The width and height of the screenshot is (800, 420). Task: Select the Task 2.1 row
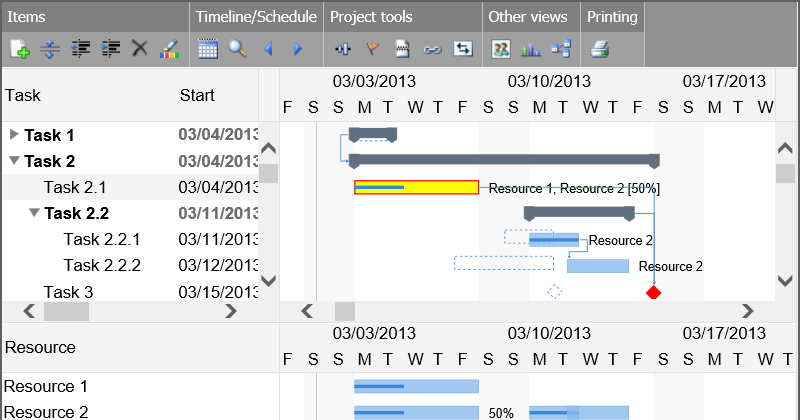[x=75, y=187]
